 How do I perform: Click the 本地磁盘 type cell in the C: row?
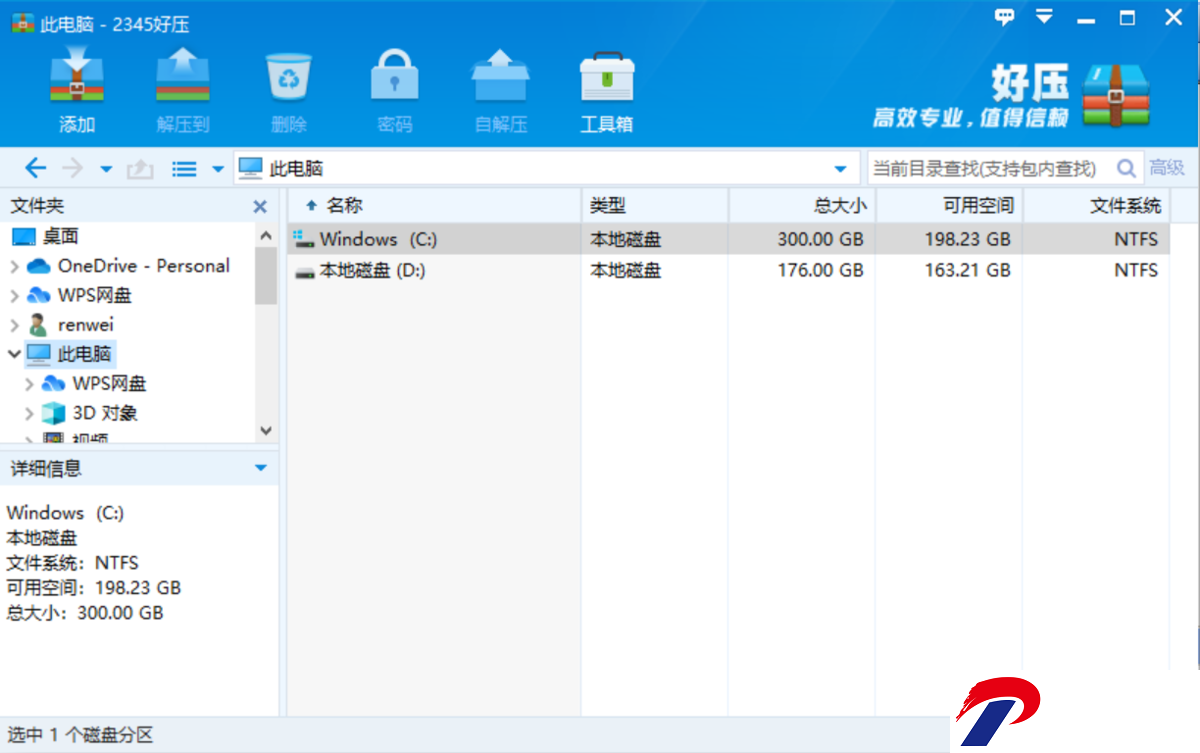pyautogui.click(x=625, y=239)
